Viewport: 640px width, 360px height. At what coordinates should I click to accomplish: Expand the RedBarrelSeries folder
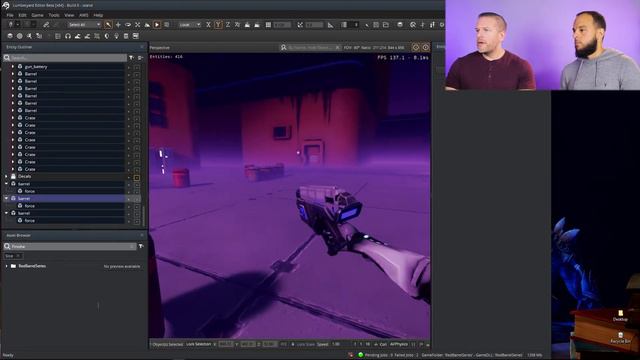tap(6, 266)
